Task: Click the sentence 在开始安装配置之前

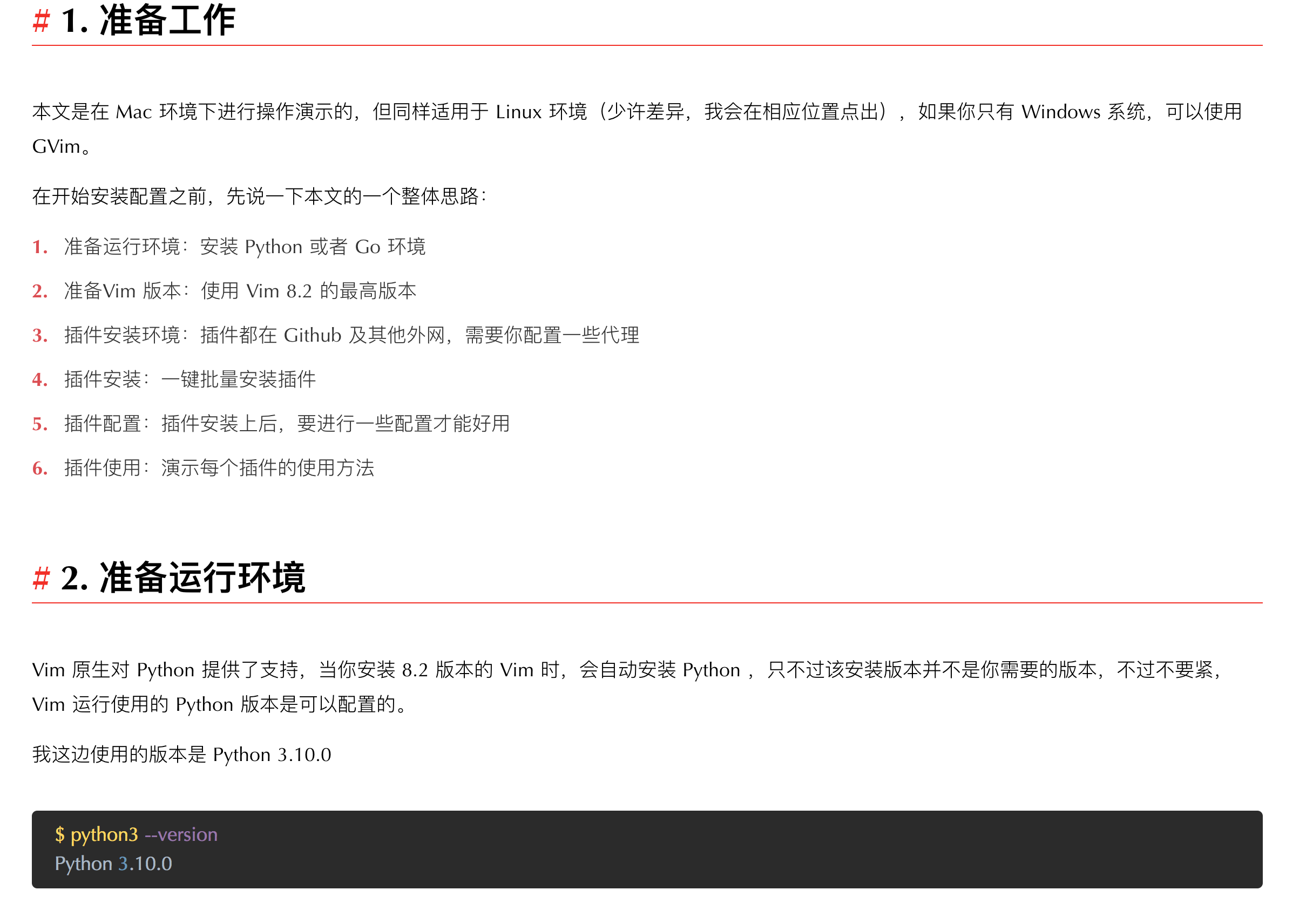Action: click(x=259, y=196)
